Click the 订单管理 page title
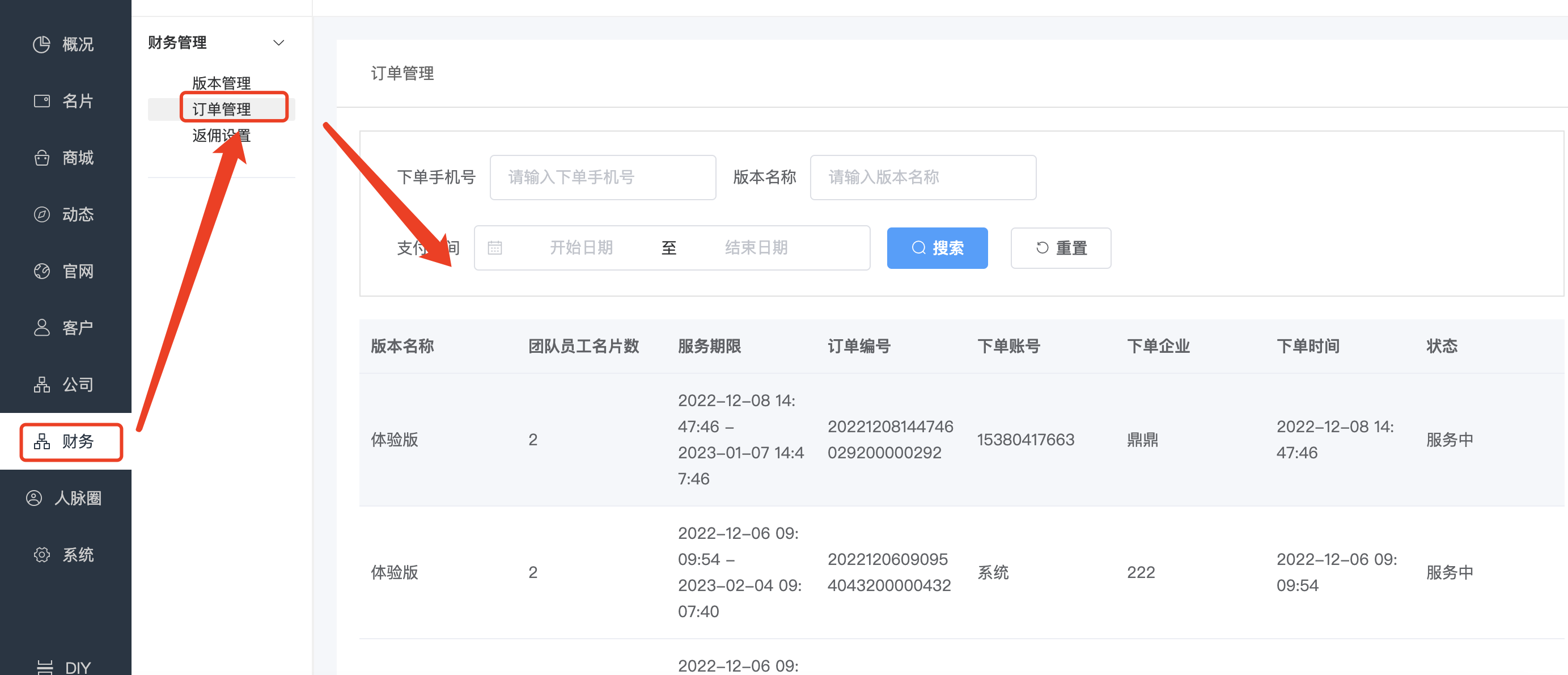This screenshot has width=1568, height=675. 402,73
